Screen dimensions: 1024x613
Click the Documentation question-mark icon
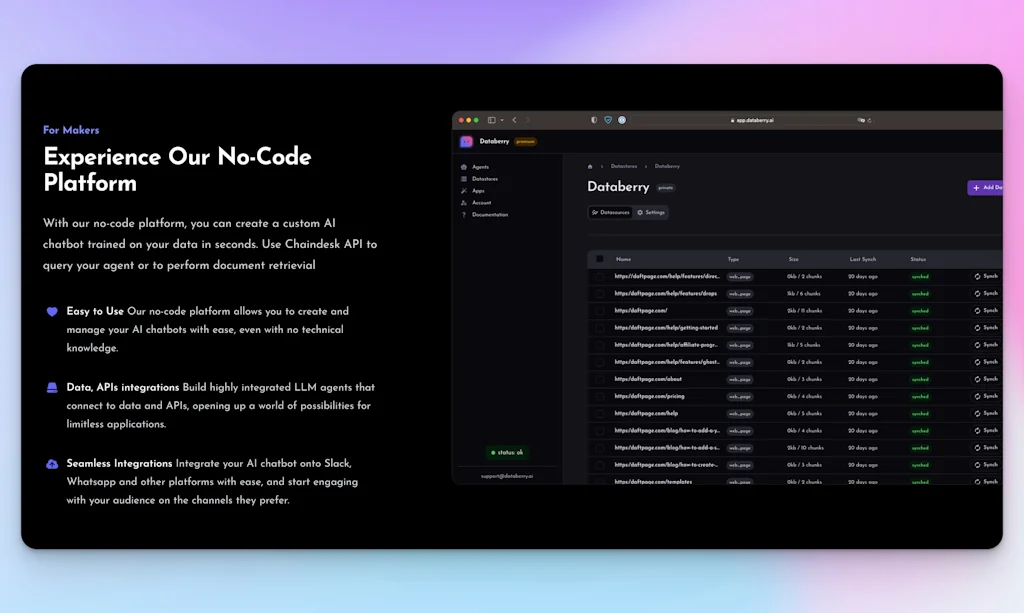click(464, 215)
